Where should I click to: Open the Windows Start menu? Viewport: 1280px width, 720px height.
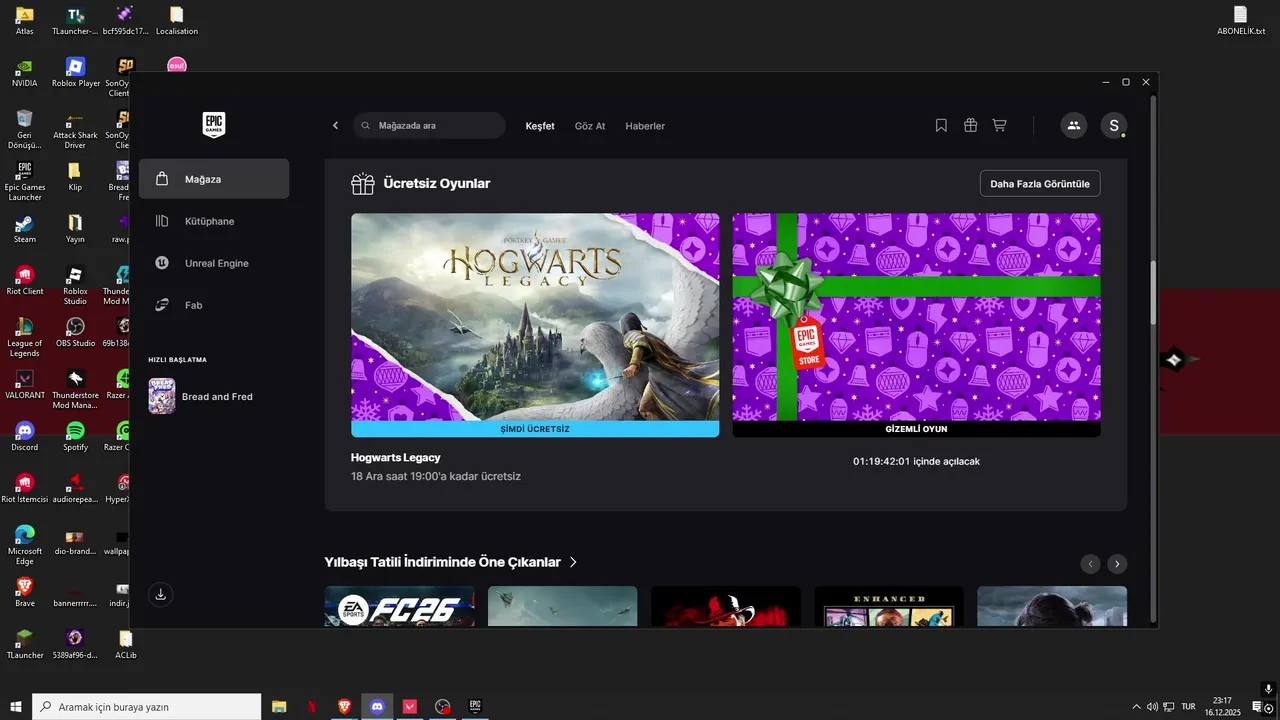(x=15, y=706)
